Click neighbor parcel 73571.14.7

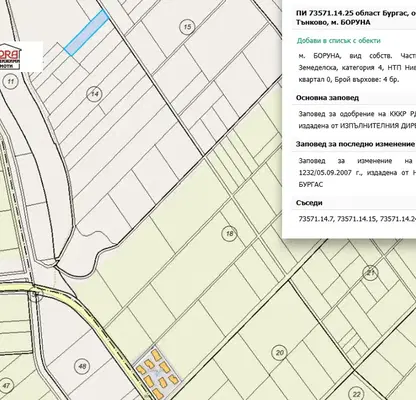316,219
